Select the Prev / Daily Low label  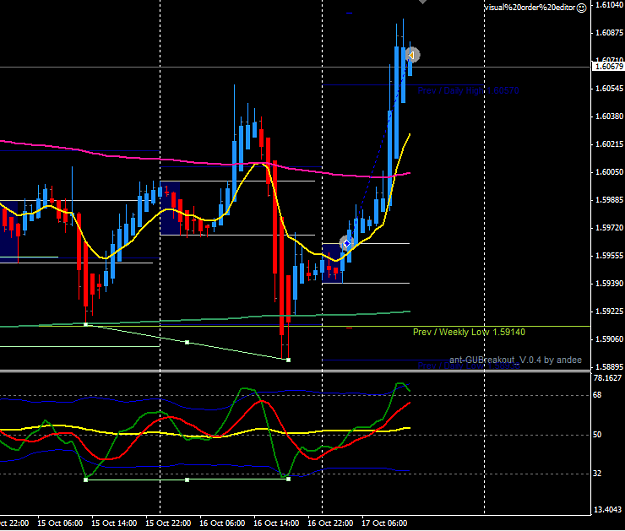(468, 366)
